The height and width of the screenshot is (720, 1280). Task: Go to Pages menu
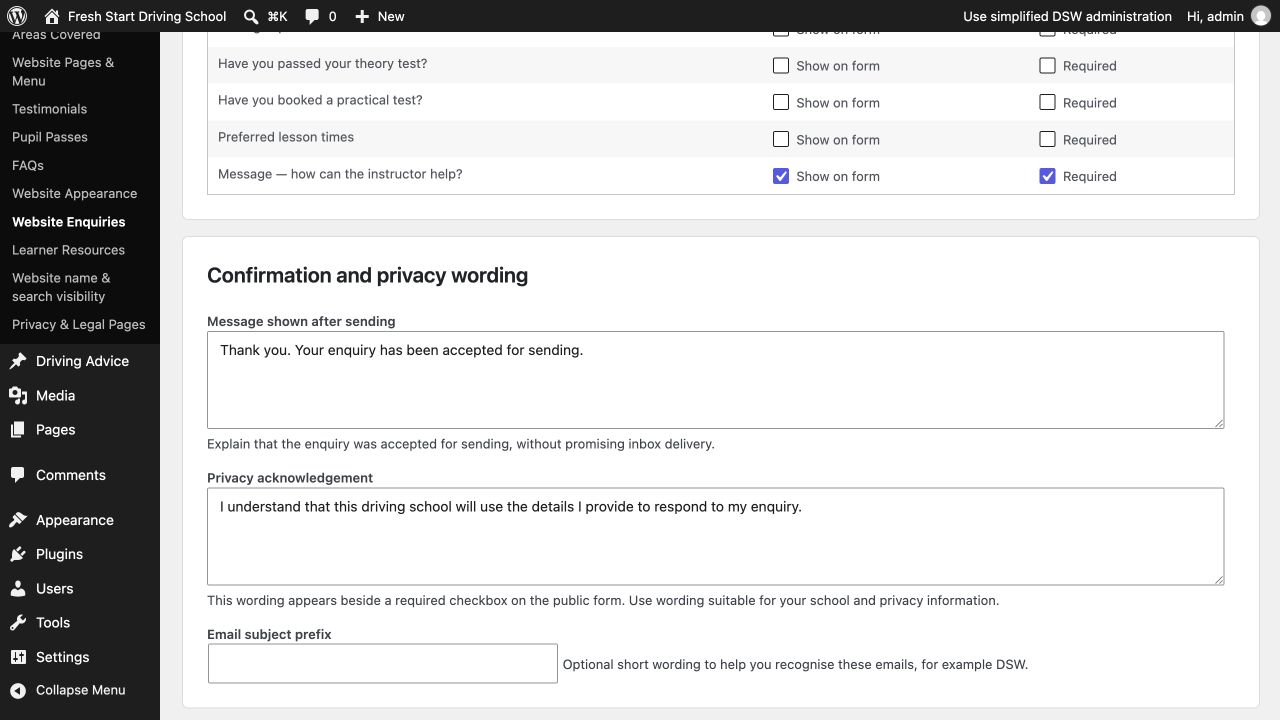tap(55, 429)
